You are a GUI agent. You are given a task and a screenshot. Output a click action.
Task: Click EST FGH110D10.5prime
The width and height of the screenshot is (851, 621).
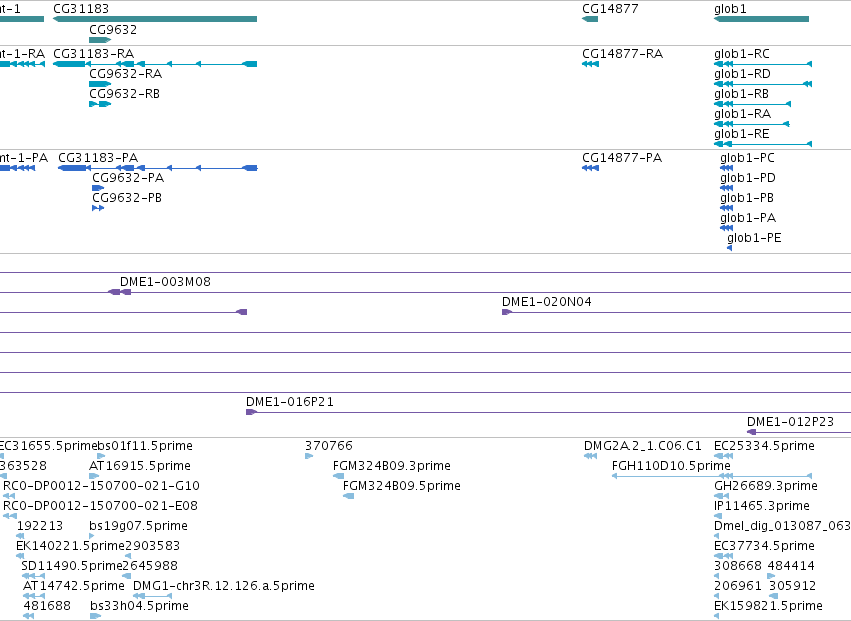(x=671, y=466)
